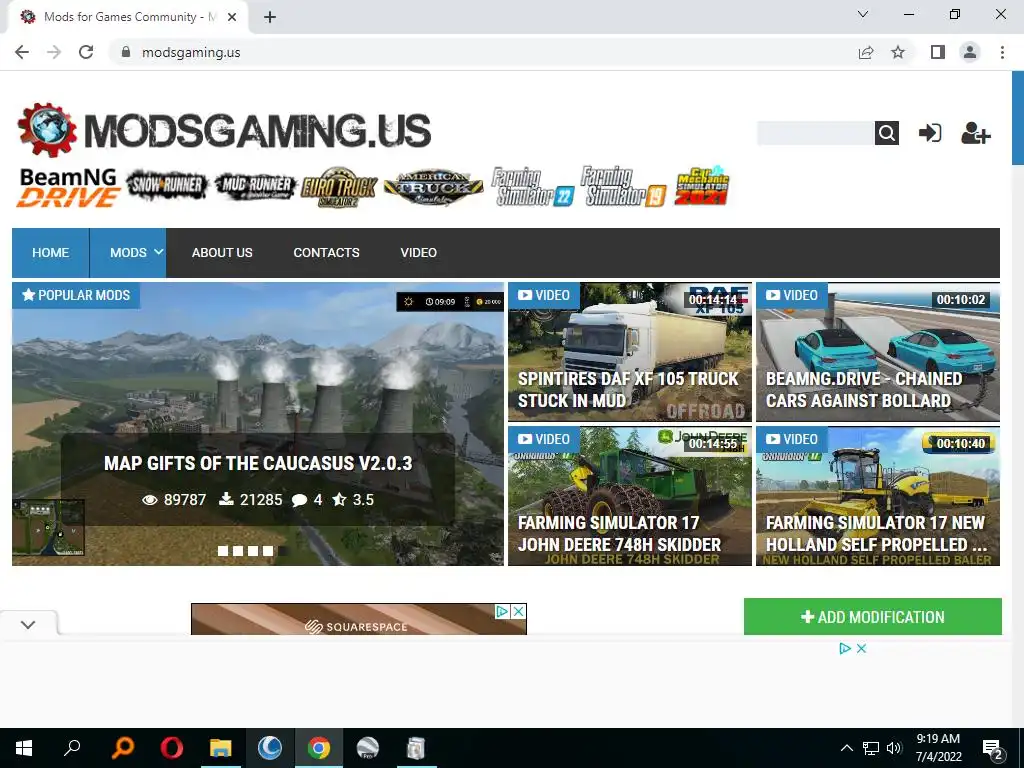Click the volume speaker tray icon
The image size is (1024, 768).
(x=894, y=748)
